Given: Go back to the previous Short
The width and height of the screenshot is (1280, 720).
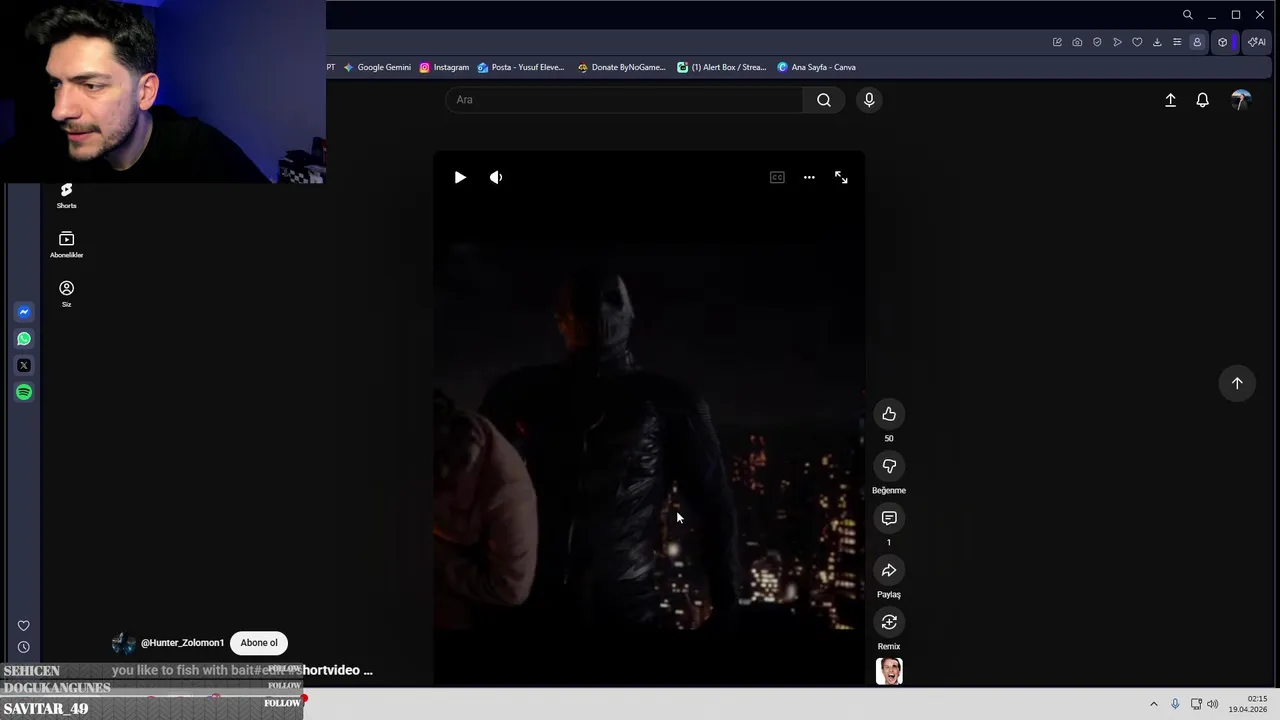Looking at the screenshot, I should (x=1237, y=383).
